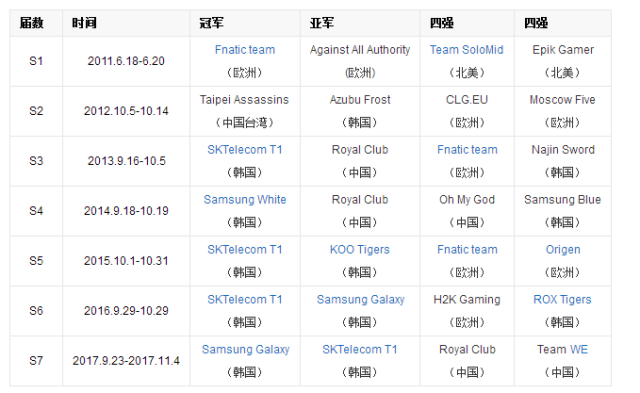Click SKTelecom T1 champion link for S5

click(x=245, y=250)
